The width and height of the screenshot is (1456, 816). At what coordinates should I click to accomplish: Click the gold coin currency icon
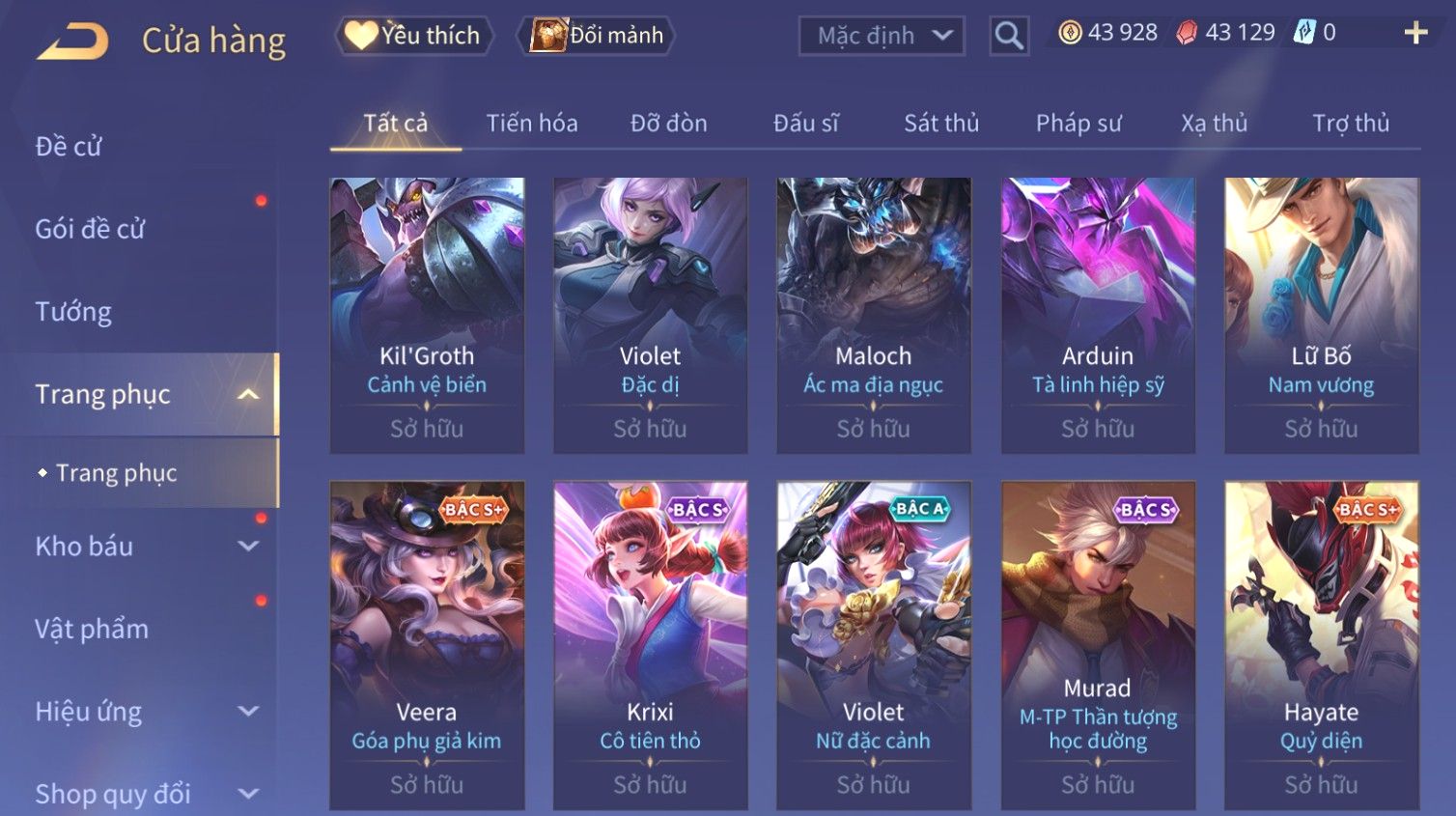(x=1070, y=33)
